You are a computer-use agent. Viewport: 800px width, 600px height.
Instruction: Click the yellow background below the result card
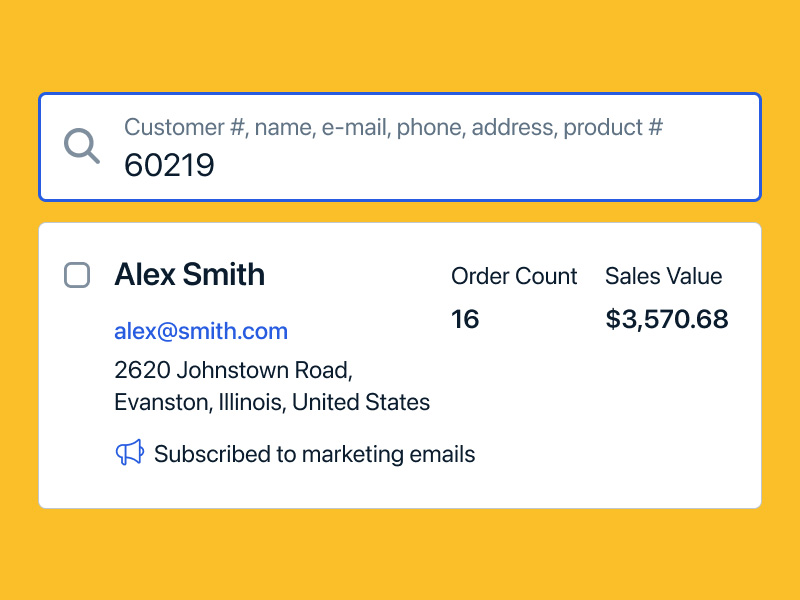(x=400, y=555)
